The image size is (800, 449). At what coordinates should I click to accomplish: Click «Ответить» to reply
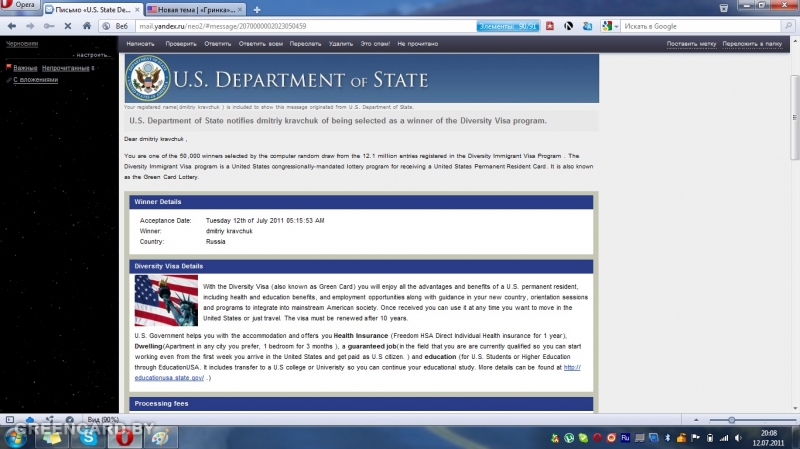click(218, 44)
